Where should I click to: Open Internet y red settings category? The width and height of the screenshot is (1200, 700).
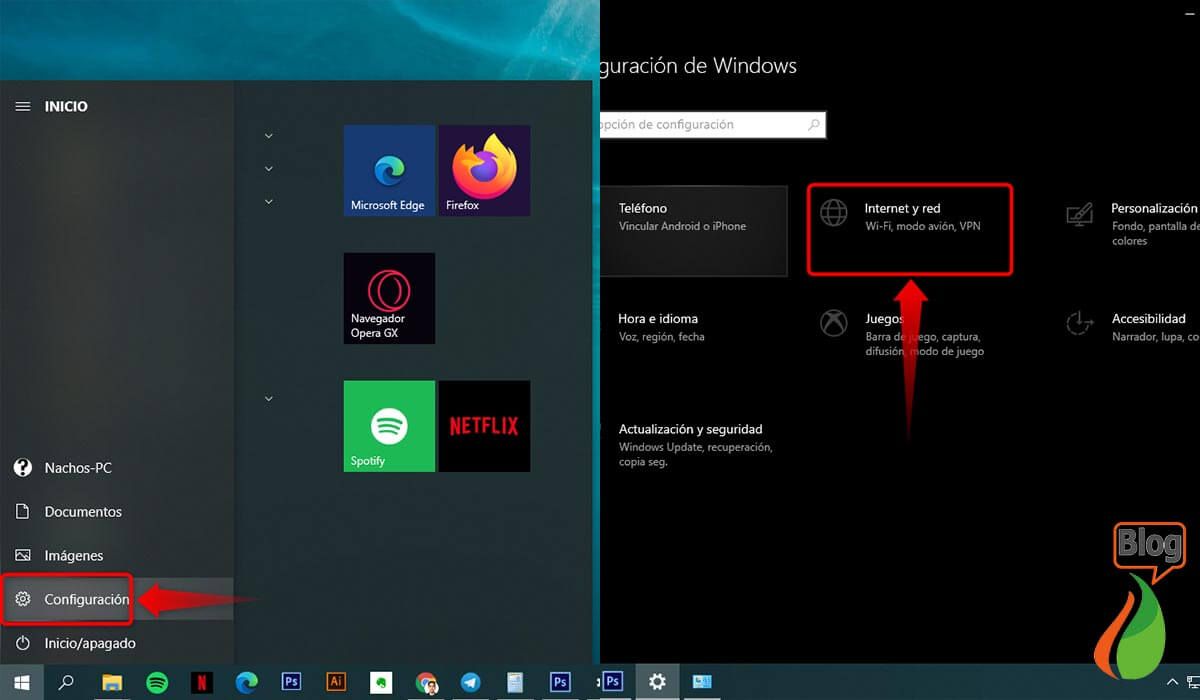[x=910, y=229]
